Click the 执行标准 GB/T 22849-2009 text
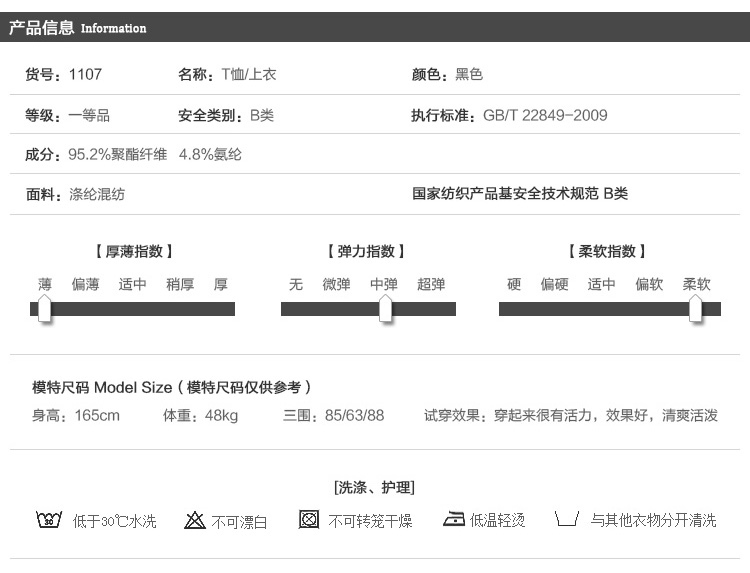 [x=509, y=115]
